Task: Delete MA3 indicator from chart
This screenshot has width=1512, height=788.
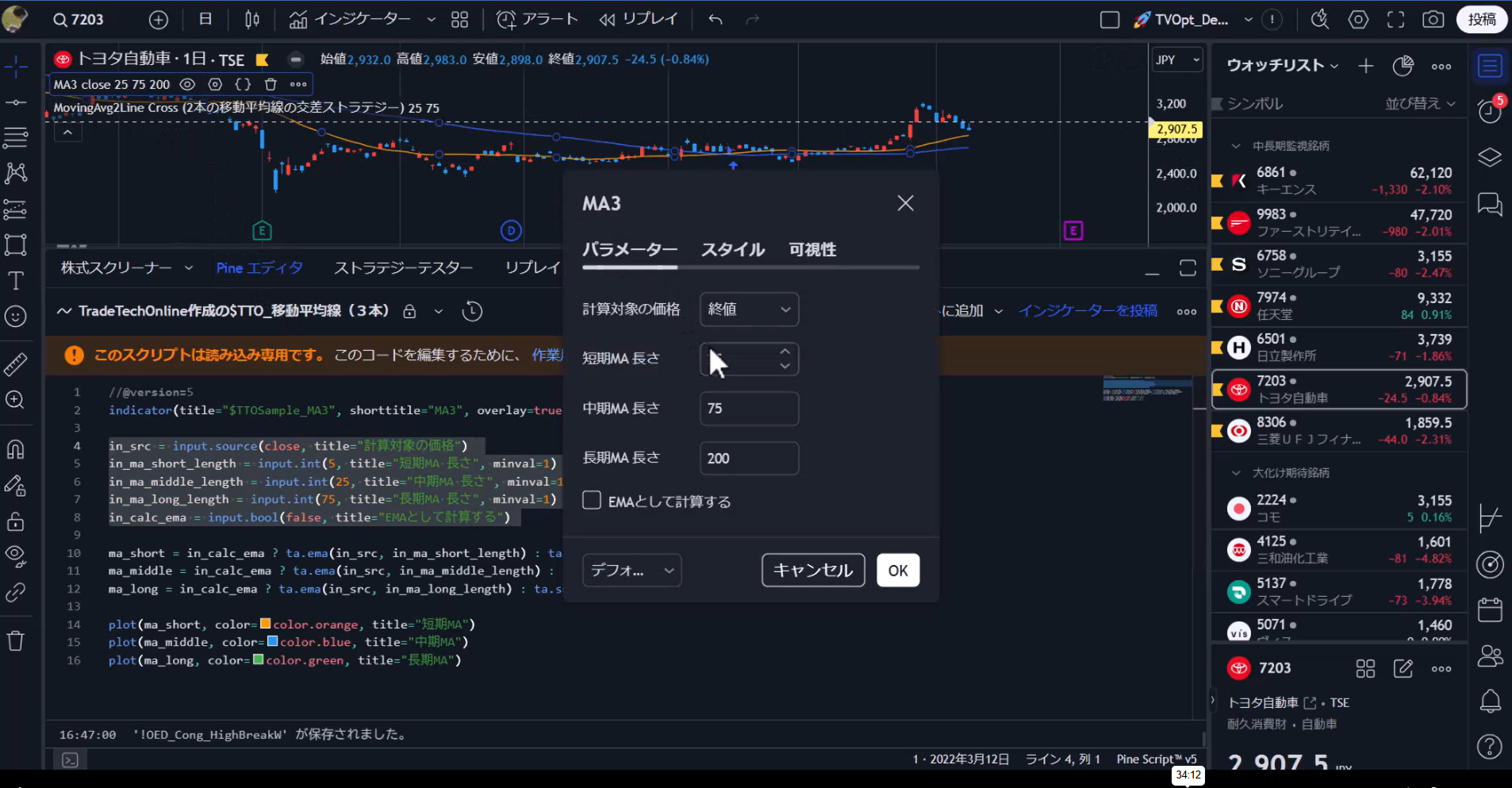Action: [x=271, y=84]
